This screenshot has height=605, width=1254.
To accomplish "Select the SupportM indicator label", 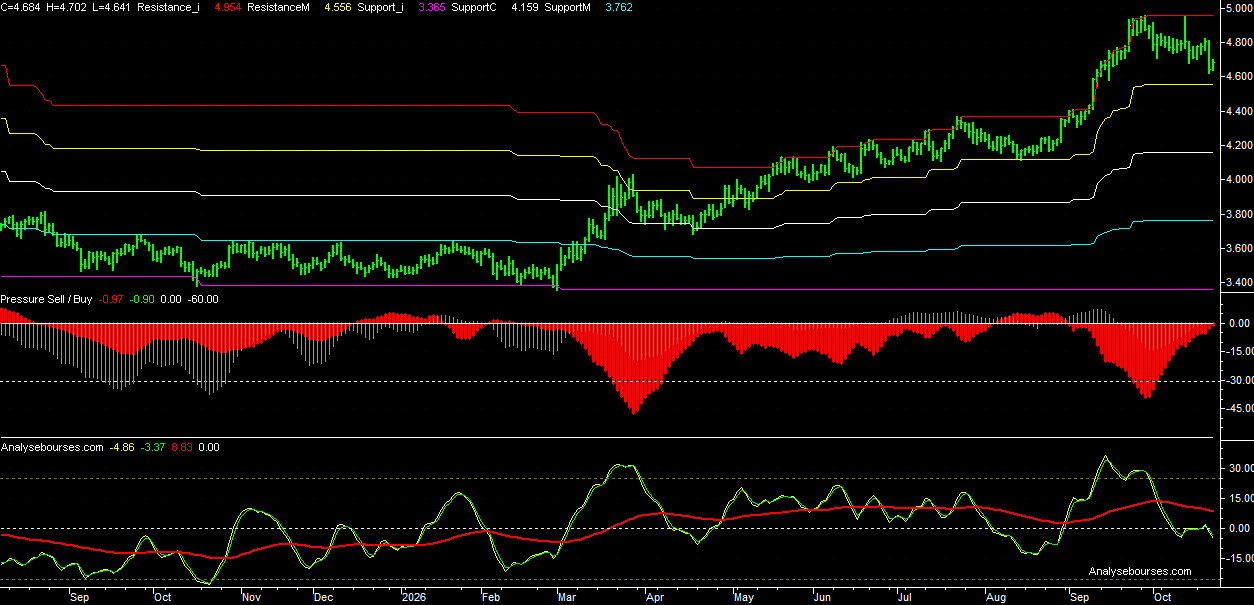I will click(x=566, y=7).
